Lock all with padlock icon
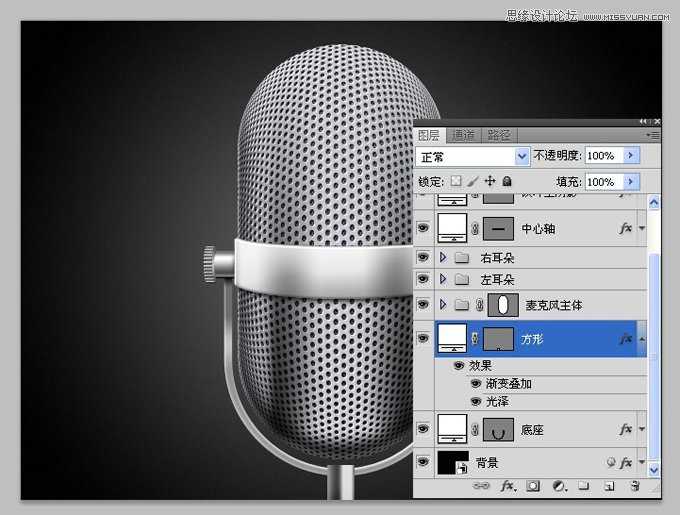 [x=507, y=181]
